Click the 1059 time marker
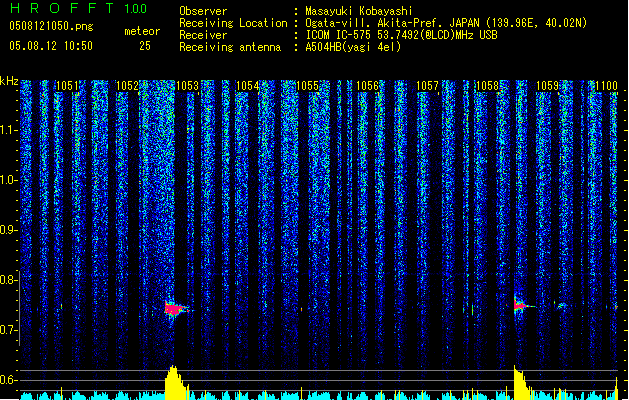Image resolution: width=629 pixels, height=400 pixels. pyautogui.click(x=548, y=86)
